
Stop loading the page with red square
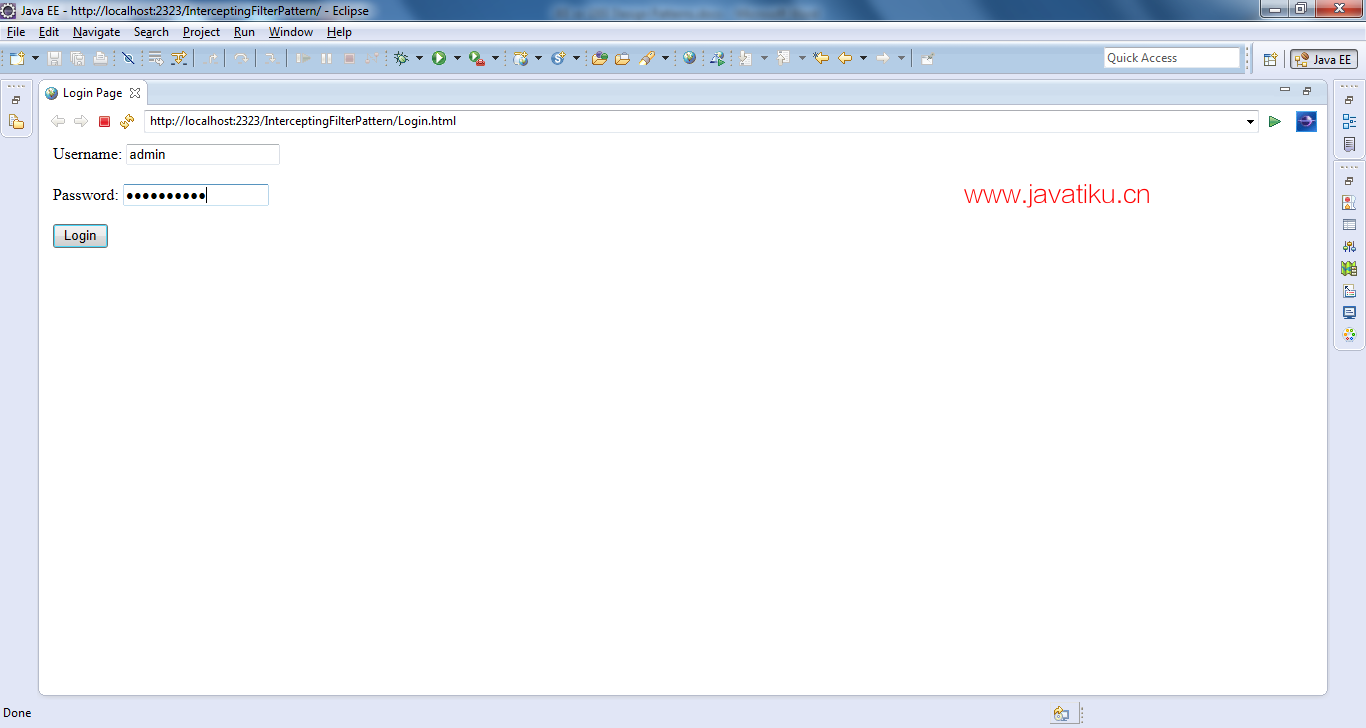104,122
